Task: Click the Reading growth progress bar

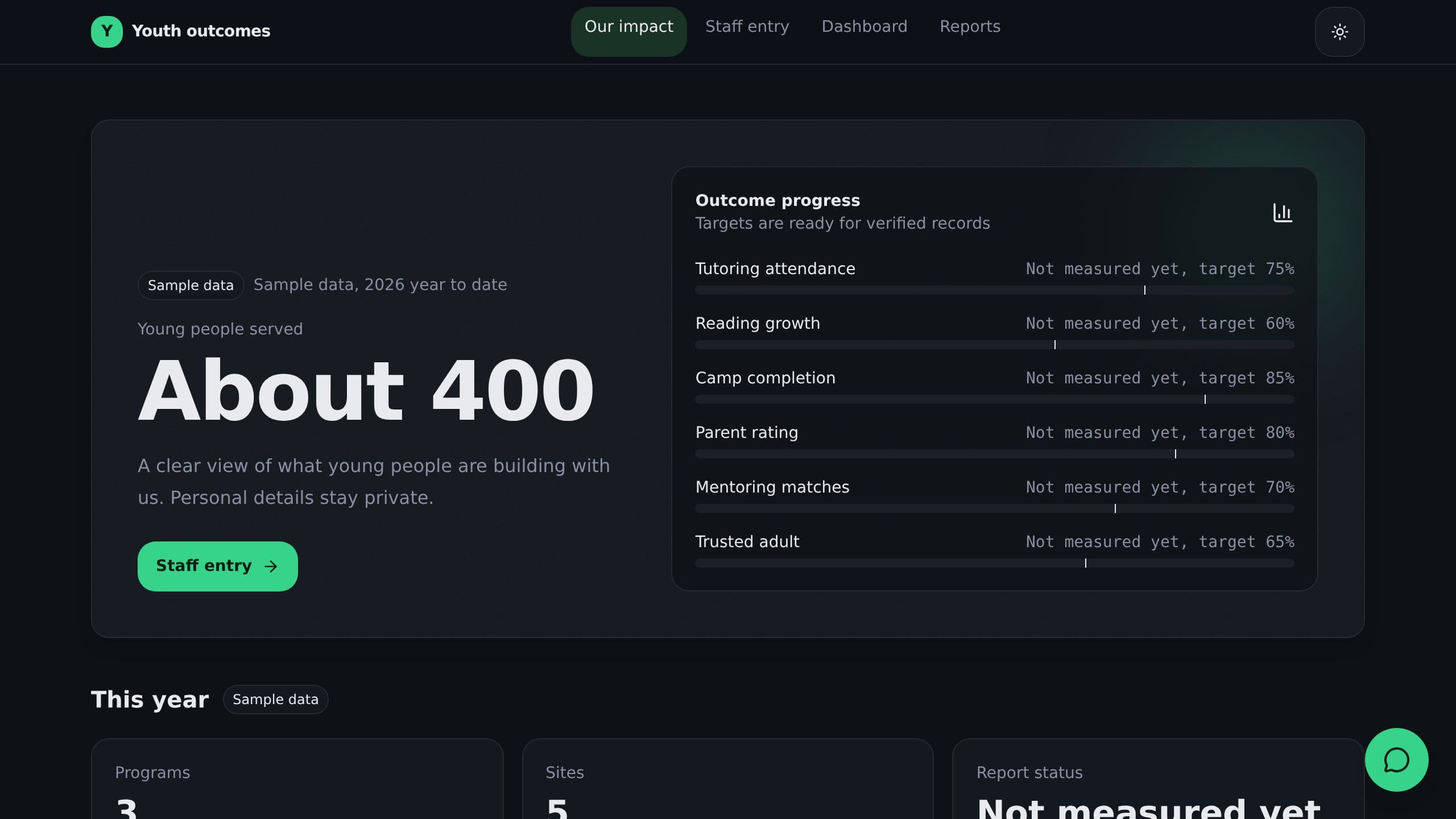Action: tap(994, 345)
